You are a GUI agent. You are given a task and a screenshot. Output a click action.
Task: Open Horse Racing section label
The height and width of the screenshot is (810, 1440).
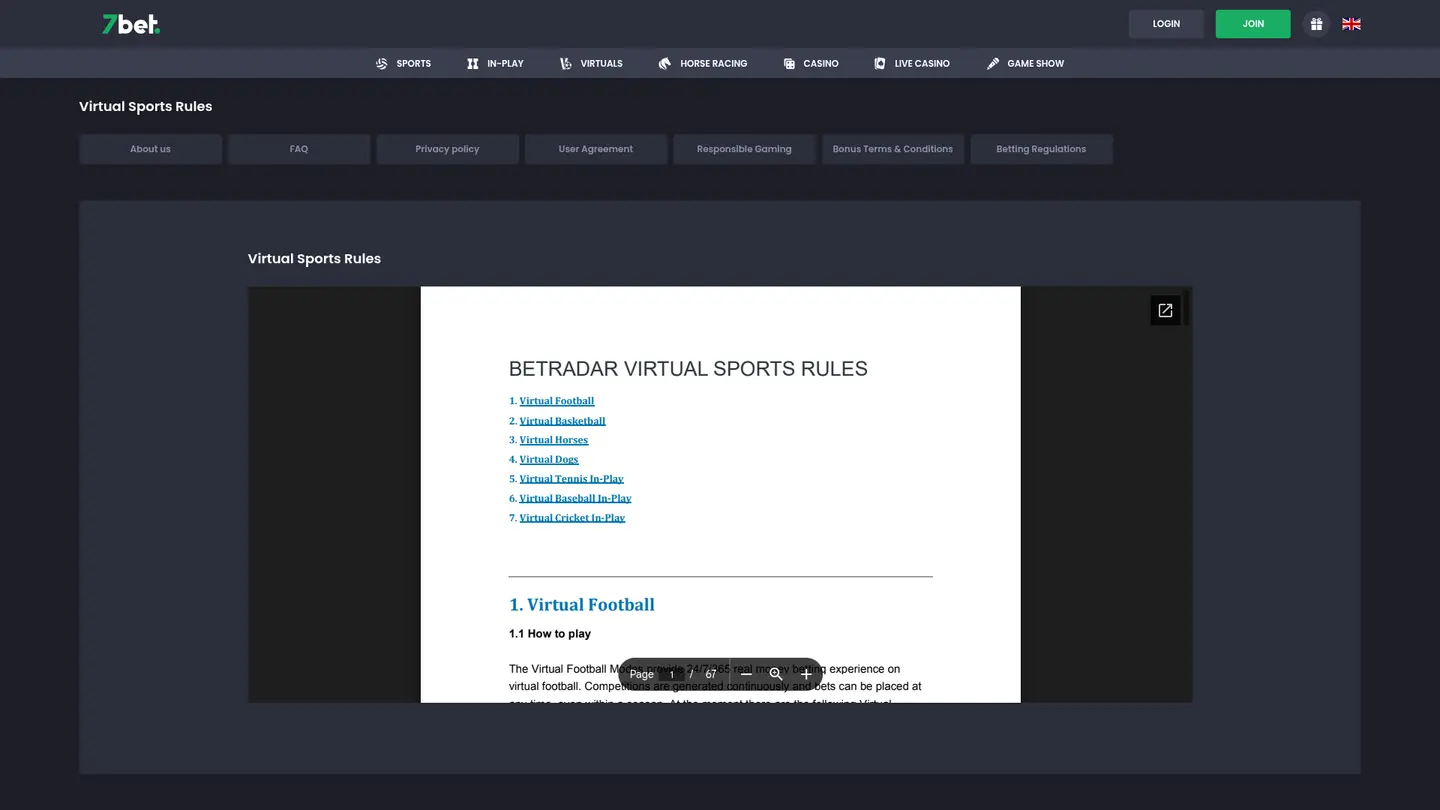tap(714, 63)
